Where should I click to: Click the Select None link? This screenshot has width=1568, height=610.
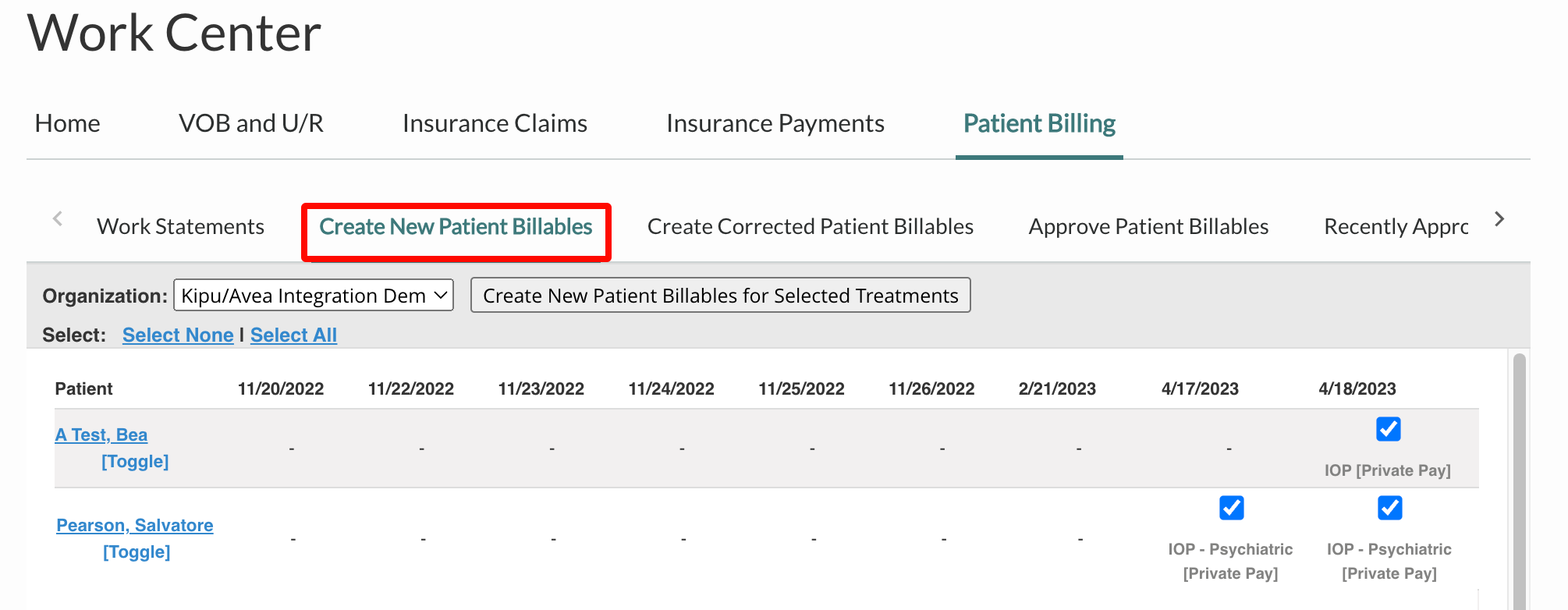178,335
